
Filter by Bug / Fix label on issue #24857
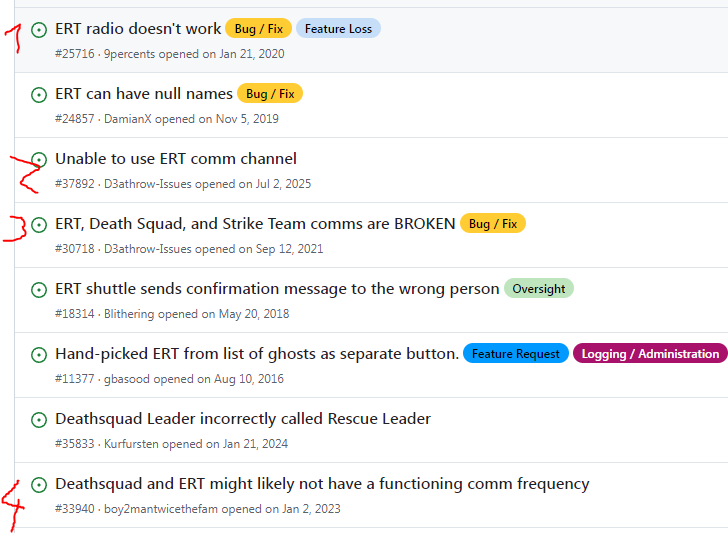click(270, 94)
